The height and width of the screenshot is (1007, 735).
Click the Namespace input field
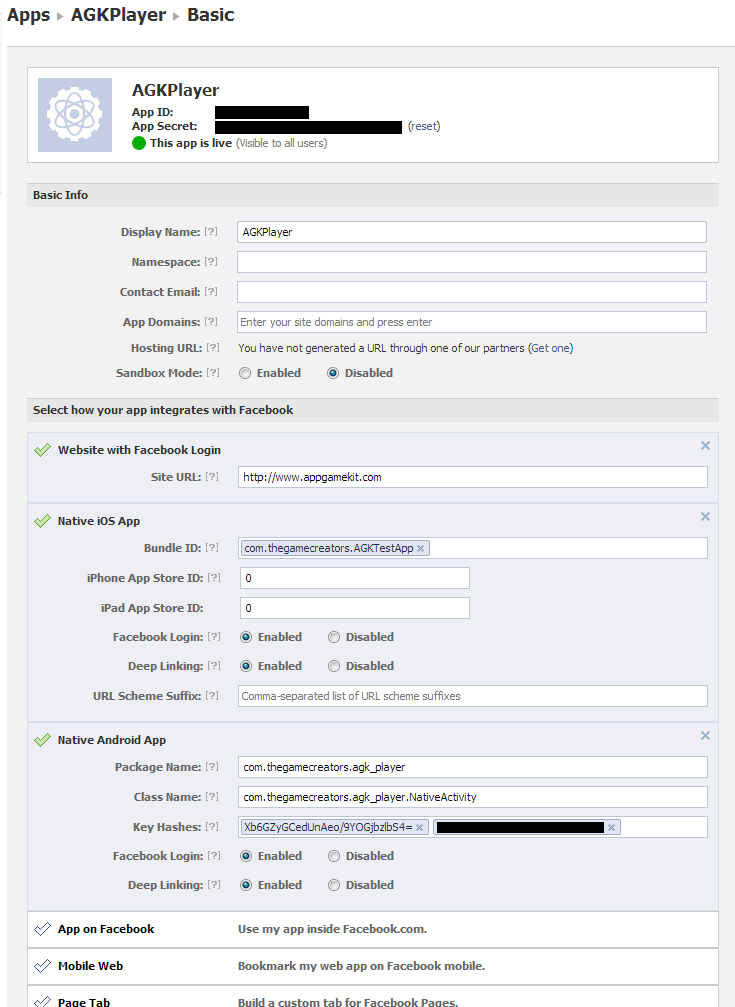click(x=471, y=262)
